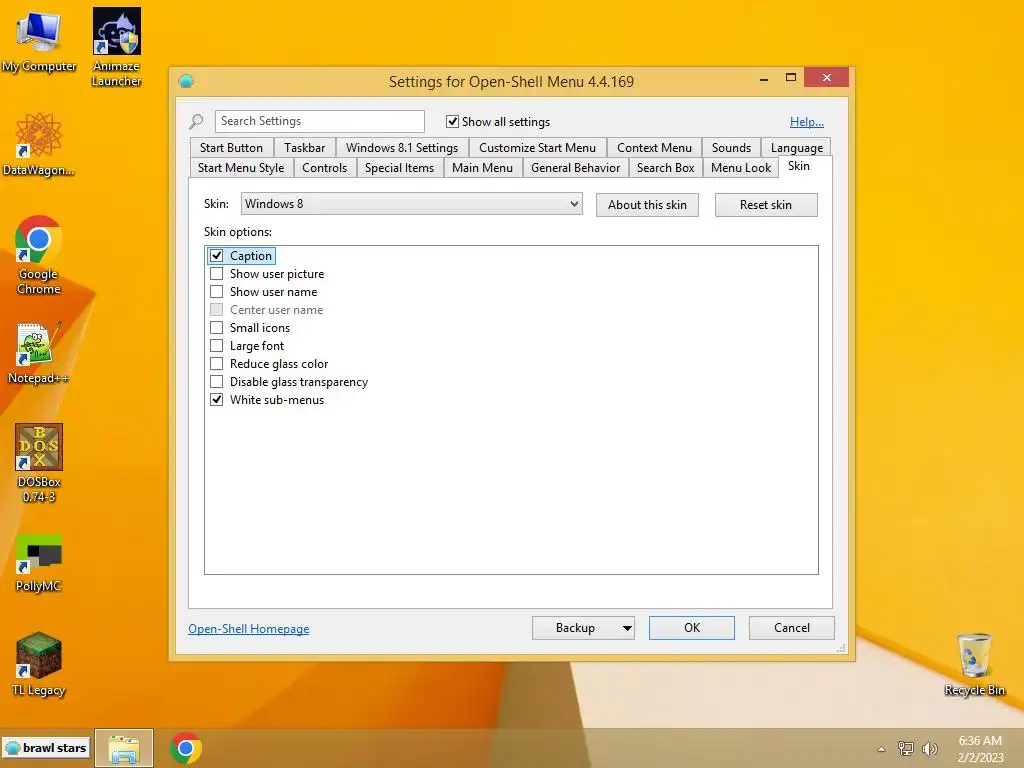Click About this skin button
Viewport: 1024px width, 768px height.
(647, 205)
